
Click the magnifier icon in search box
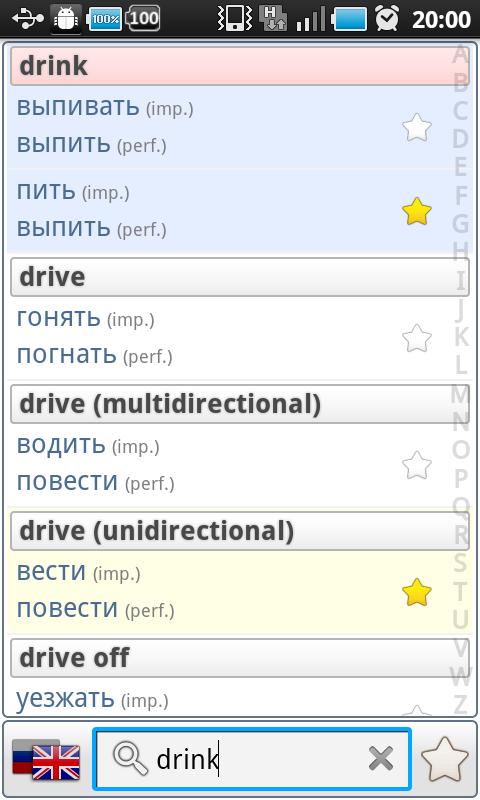(130, 759)
